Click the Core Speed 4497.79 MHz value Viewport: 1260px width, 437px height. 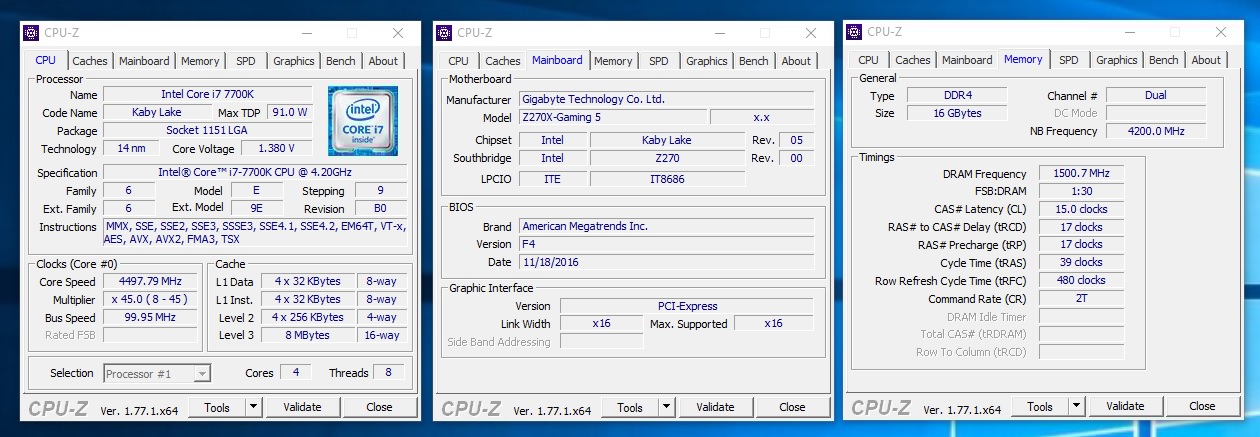coord(149,282)
